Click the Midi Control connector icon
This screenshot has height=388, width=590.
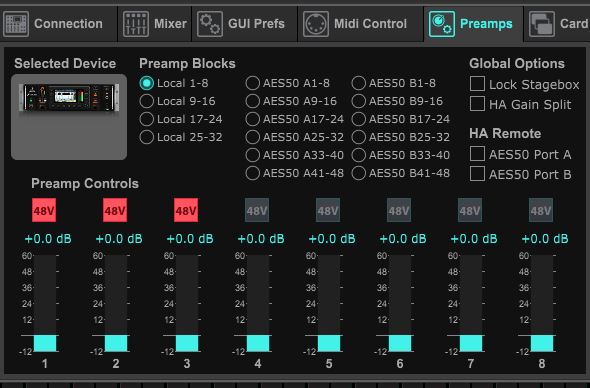pyautogui.click(x=316, y=24)
